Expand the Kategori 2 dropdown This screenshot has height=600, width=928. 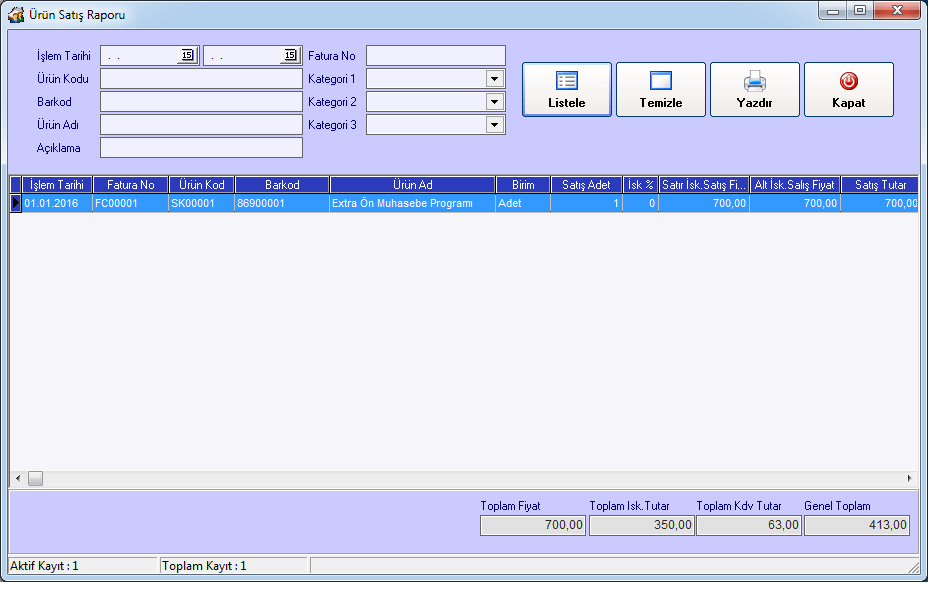click(x=494, y=101)
